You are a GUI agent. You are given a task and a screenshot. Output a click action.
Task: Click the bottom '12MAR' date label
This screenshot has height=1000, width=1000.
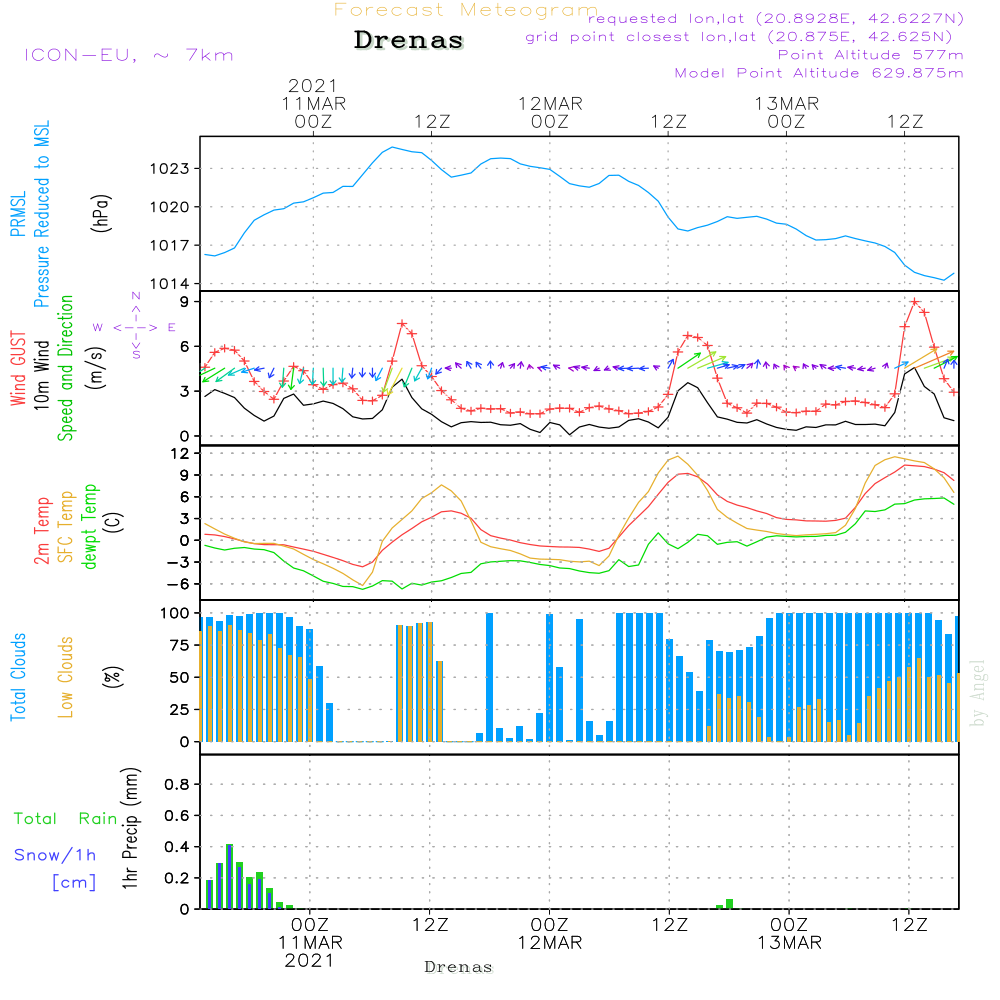(x=550, y=943)
